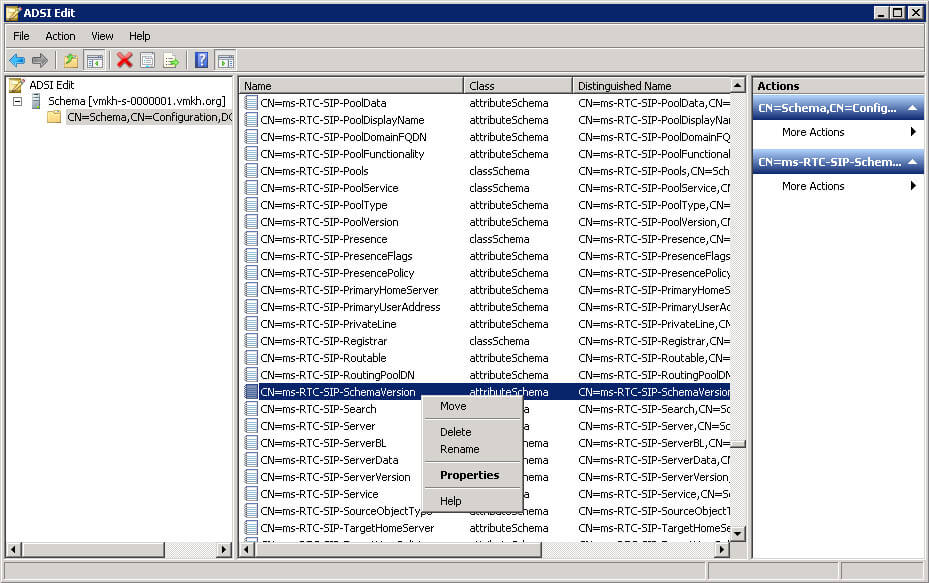Click the icon beside CN=ms-RTC-SIP-Presence
Image resolution: width=929 pixels, height=583 pixels.
(251, 239)
